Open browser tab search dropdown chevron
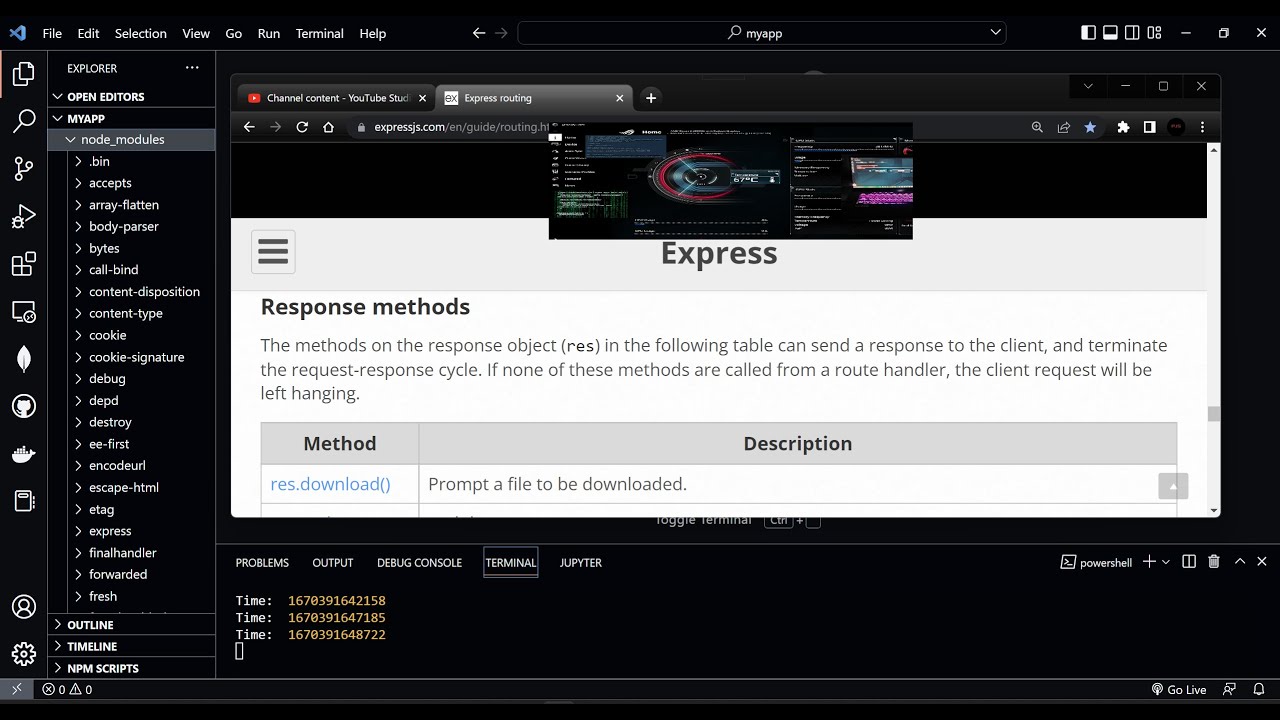The height and width of the screenshot is (720, 1280). click(x=1088, y=86)
